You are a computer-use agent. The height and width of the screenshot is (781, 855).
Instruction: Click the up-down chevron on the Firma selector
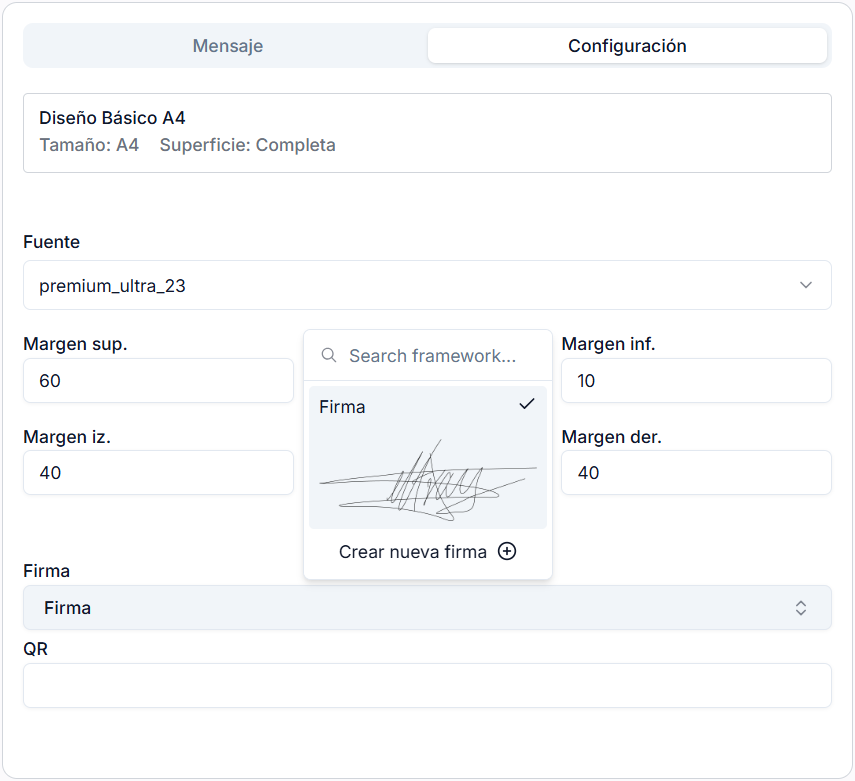click(800, 607)
